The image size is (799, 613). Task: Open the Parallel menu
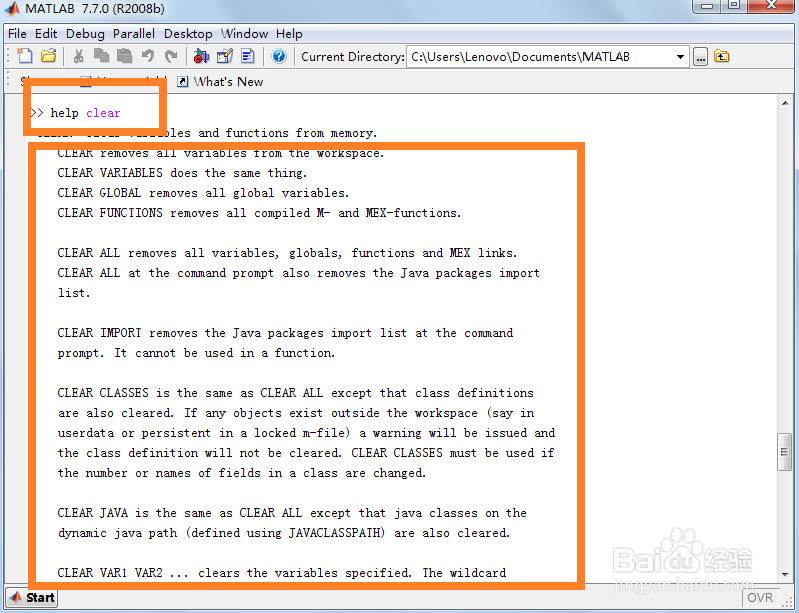pos(134,34)
